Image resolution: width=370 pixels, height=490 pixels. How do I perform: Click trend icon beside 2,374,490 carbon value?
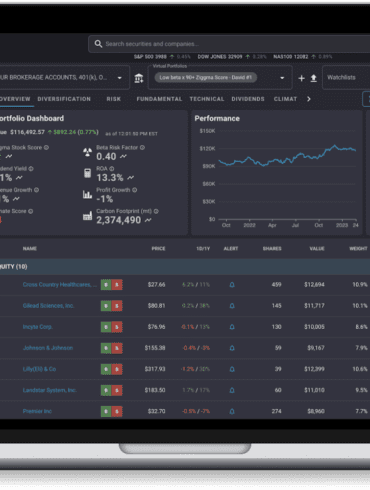click(148, 220)
